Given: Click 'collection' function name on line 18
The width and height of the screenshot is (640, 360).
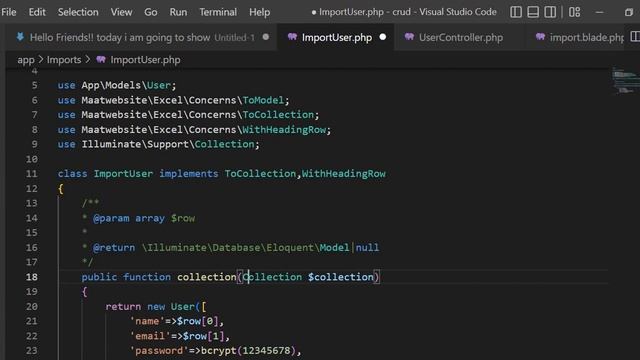Looking at the screenshot, I should tap(207, 277).
